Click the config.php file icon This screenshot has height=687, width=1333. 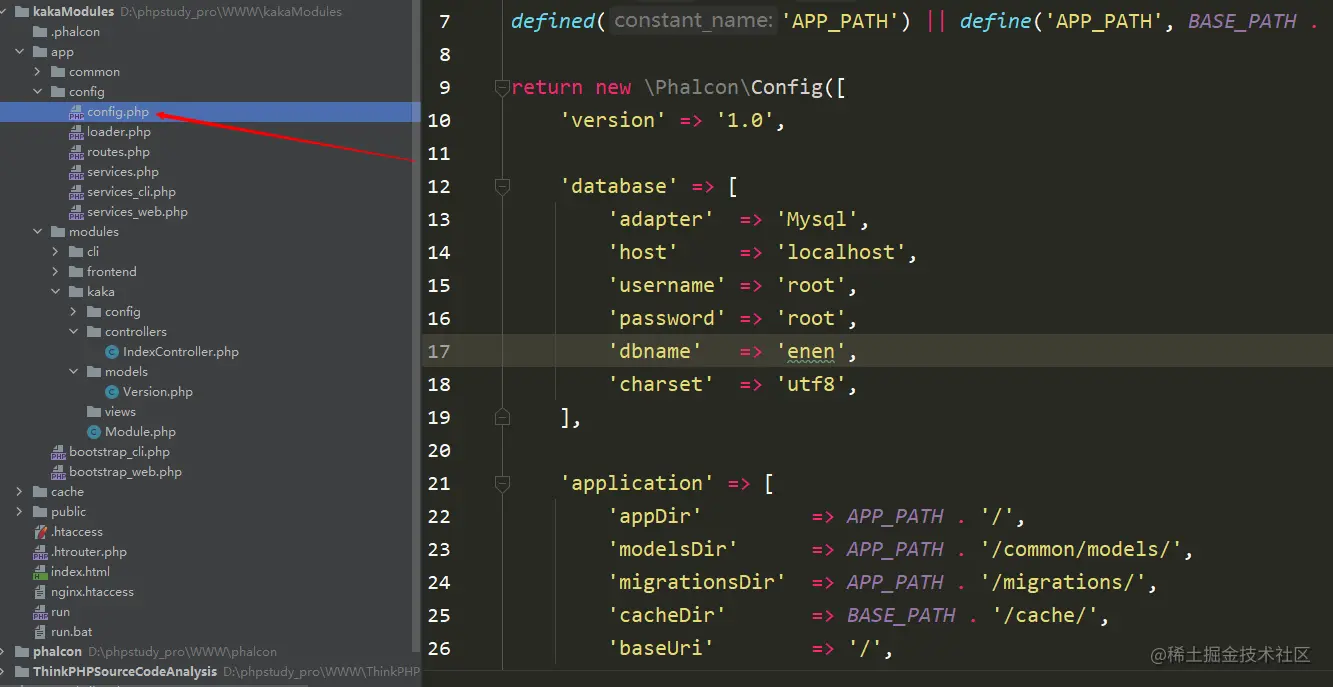point(76,112)
